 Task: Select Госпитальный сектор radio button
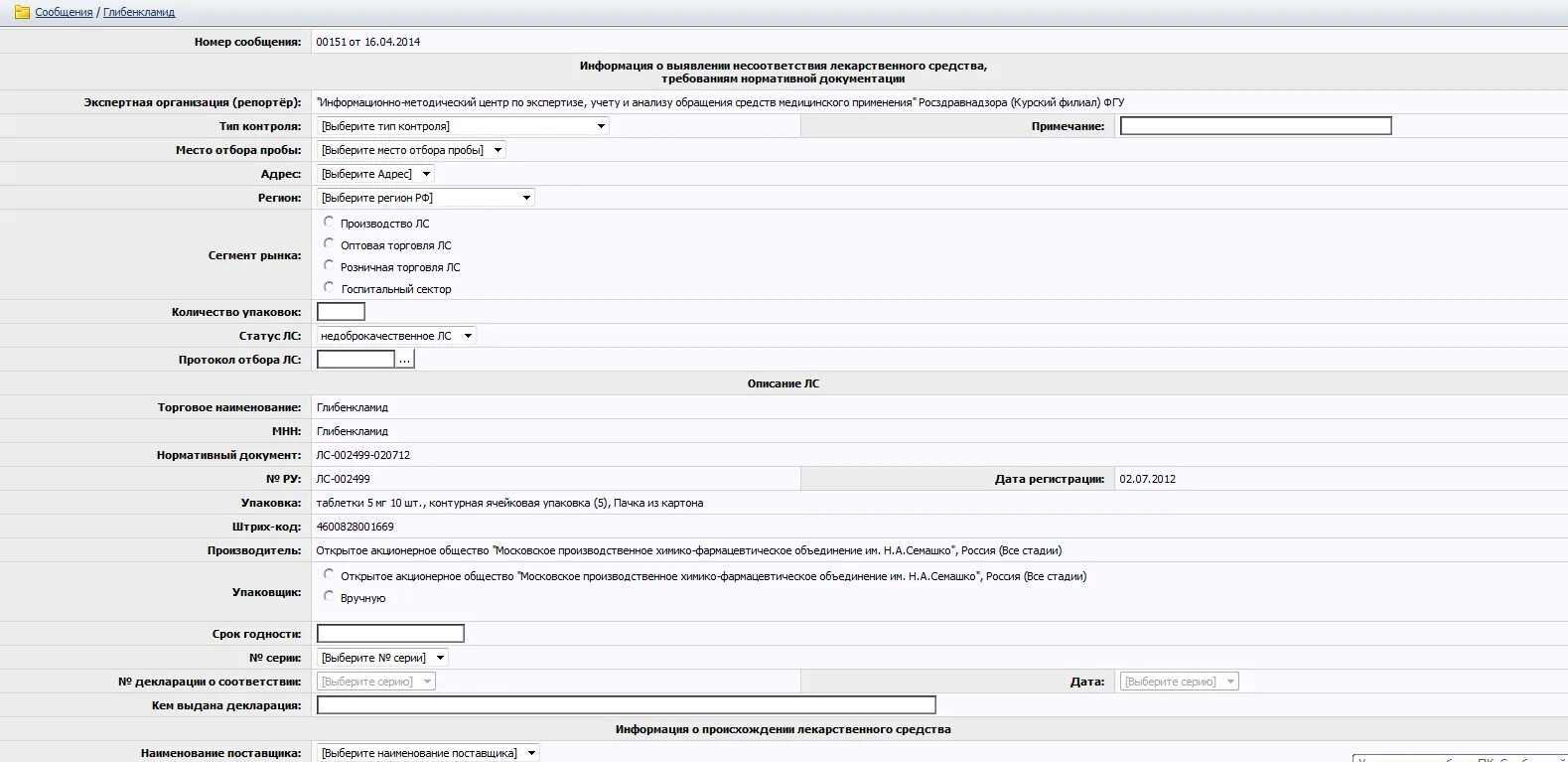click(329, 287)
